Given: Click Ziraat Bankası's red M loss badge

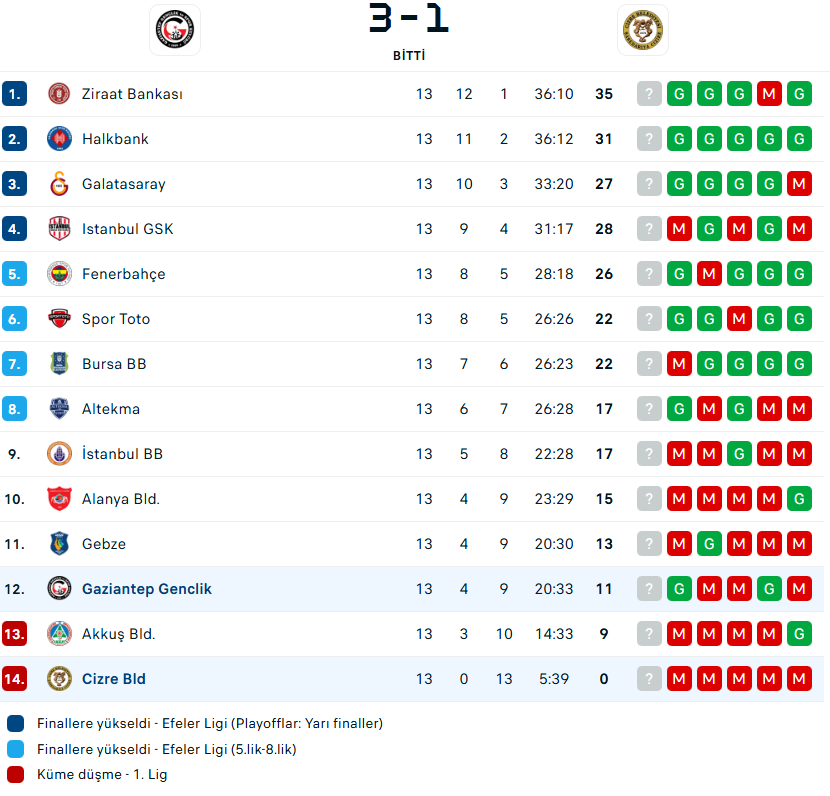Looking at the screenshot, I should coord(769,94).
